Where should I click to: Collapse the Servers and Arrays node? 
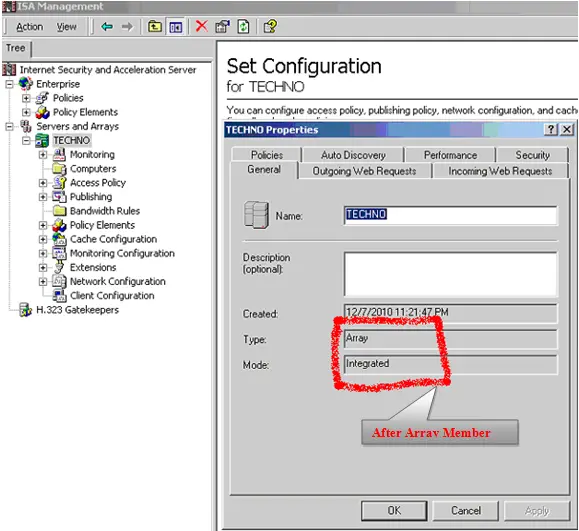coord(9,127)
